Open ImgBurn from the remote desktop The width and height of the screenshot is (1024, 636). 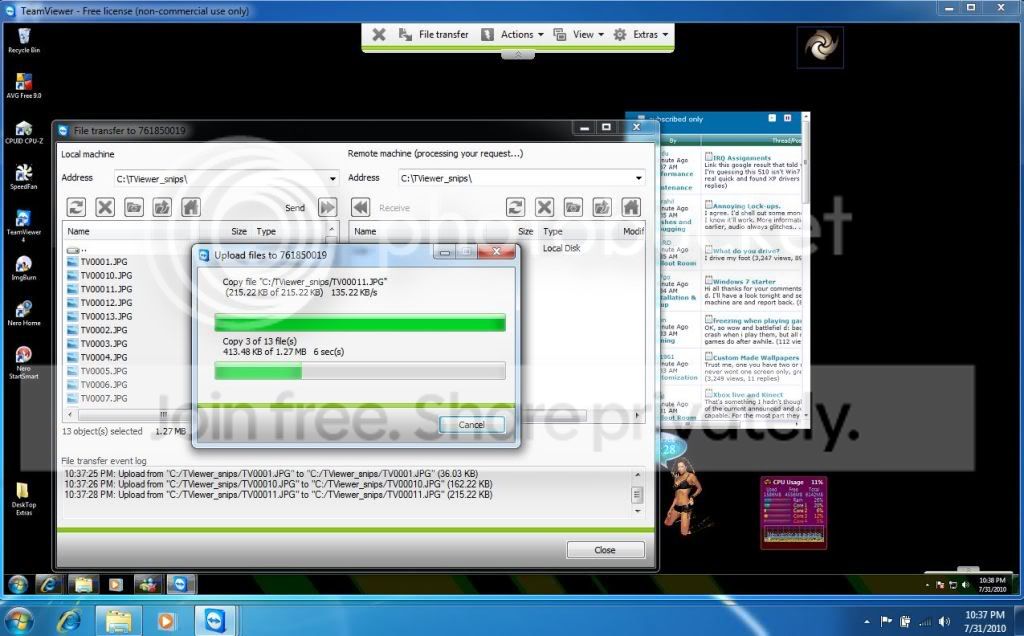[24, 268]
